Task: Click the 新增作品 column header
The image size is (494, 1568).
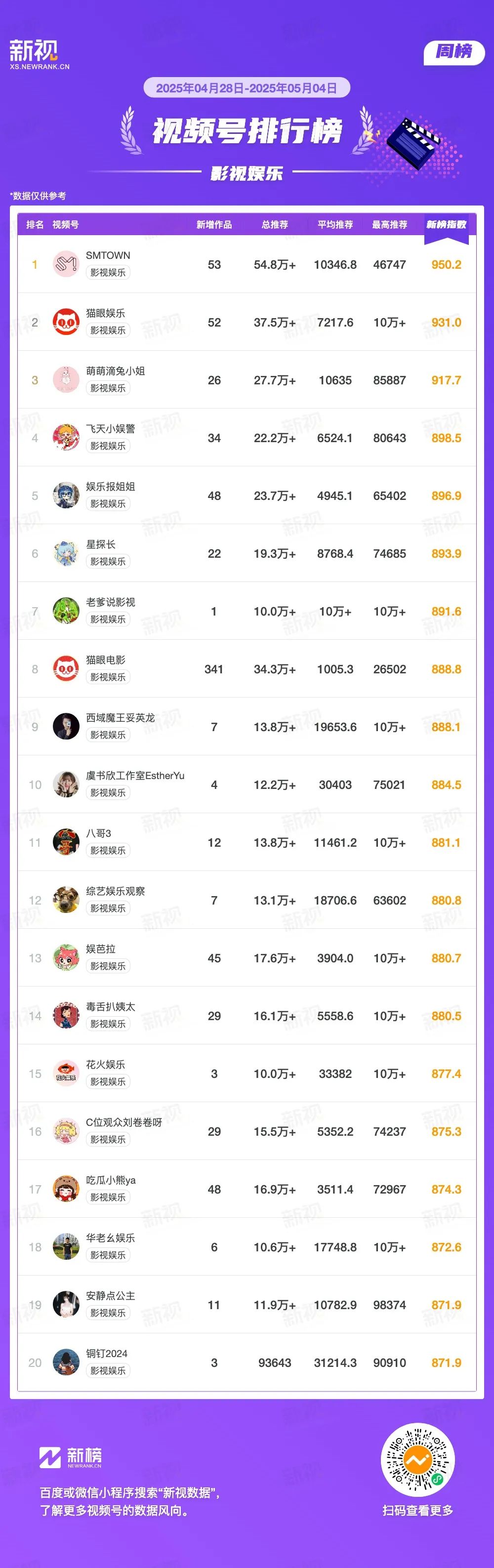Action: (x=214, y=225)
